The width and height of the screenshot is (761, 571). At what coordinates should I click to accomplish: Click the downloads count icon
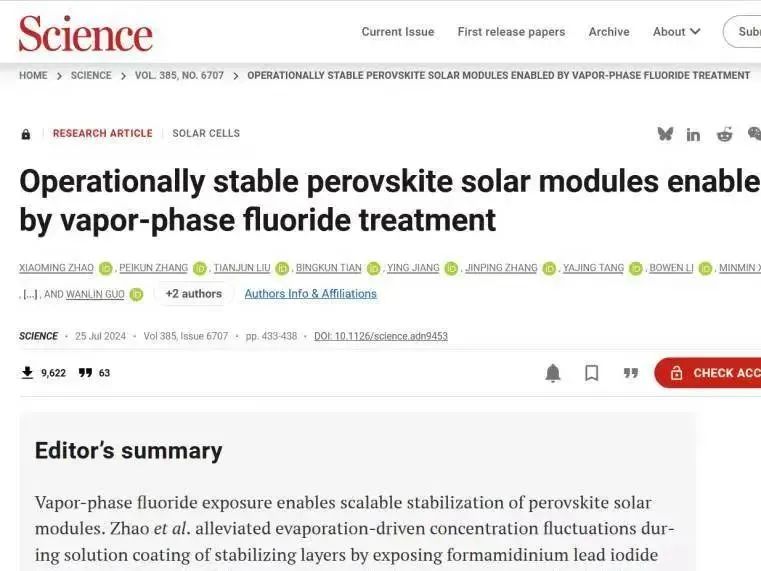click(x=27, y=373)
